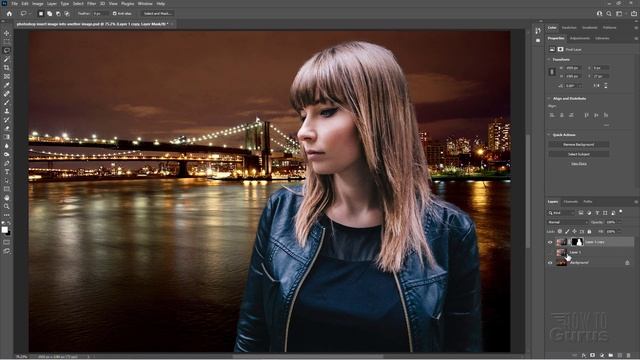Image resolution: width=640 pixels, height=360 pixels.
Task: Hide the Background layer
Action: (550, 262)
